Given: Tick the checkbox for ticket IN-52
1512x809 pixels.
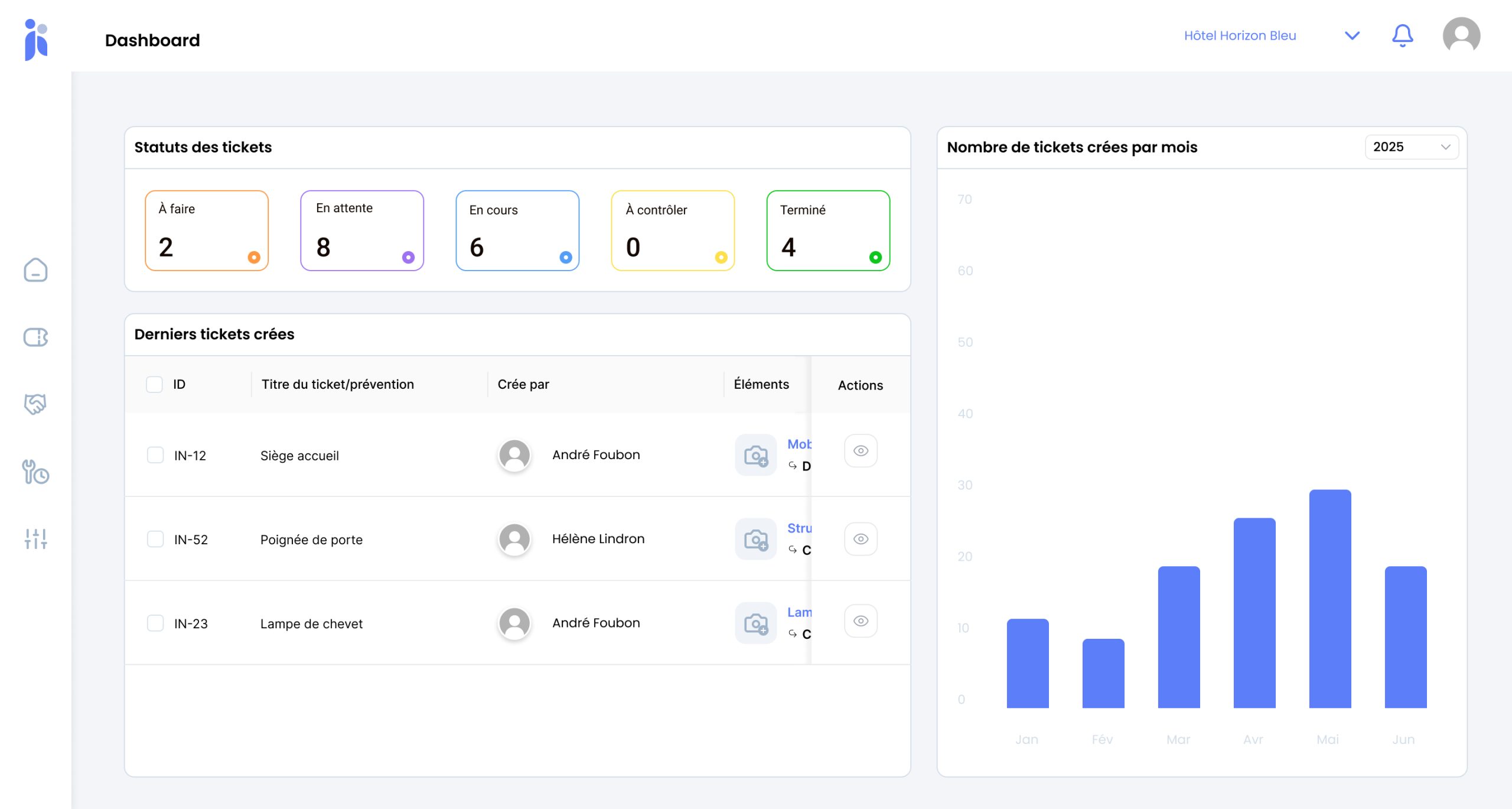Looking at the screenshot, I should [155, 539].
